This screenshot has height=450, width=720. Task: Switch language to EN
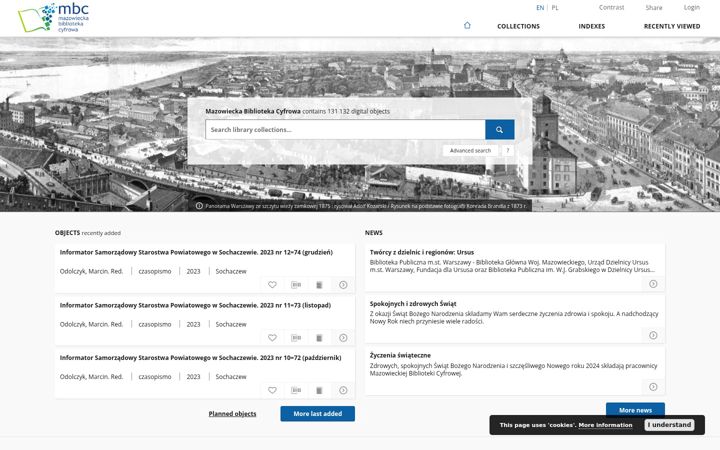pyautogui.click(x=540, y=8)
